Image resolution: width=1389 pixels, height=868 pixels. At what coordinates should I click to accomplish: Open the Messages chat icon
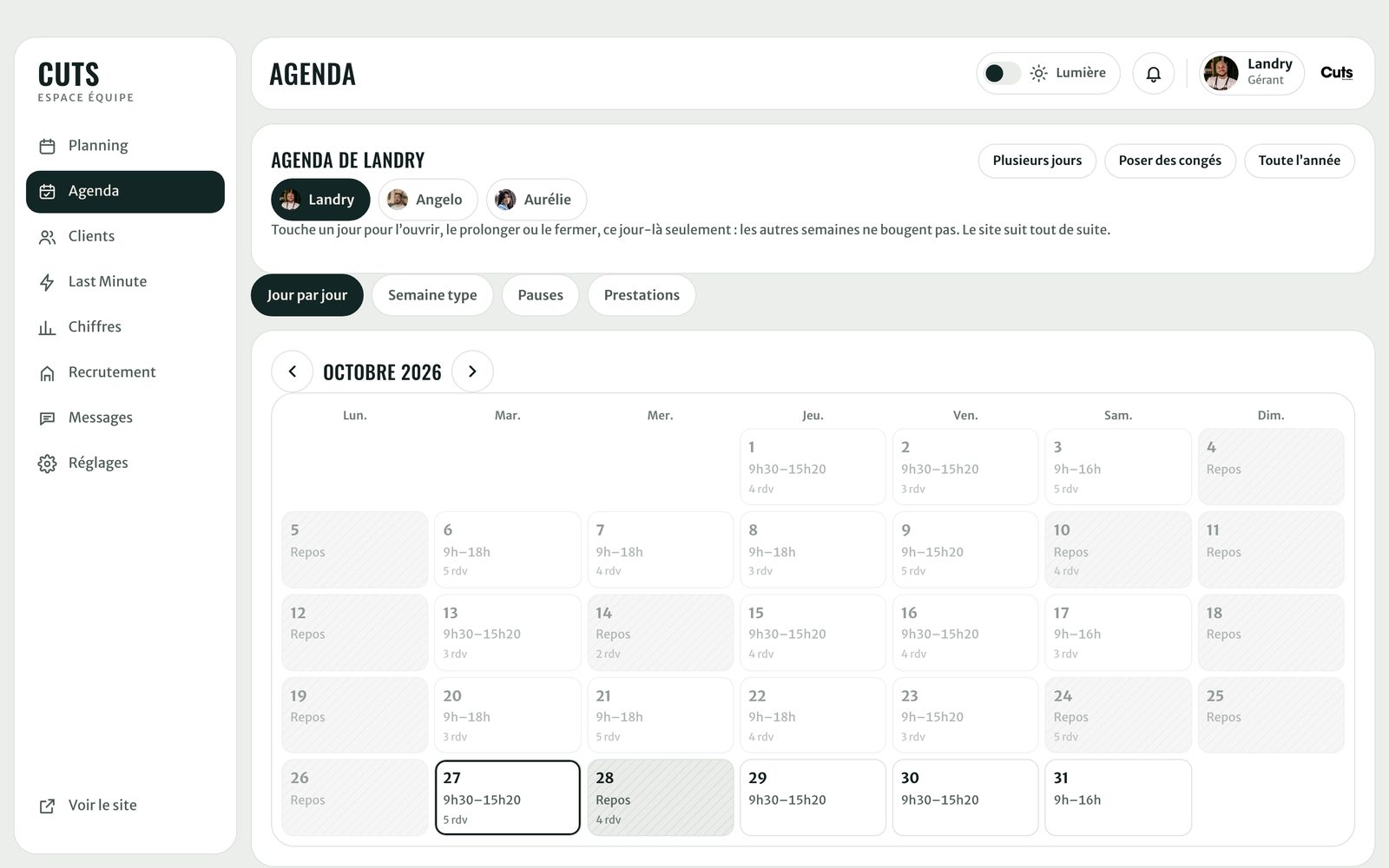[47, 418]
